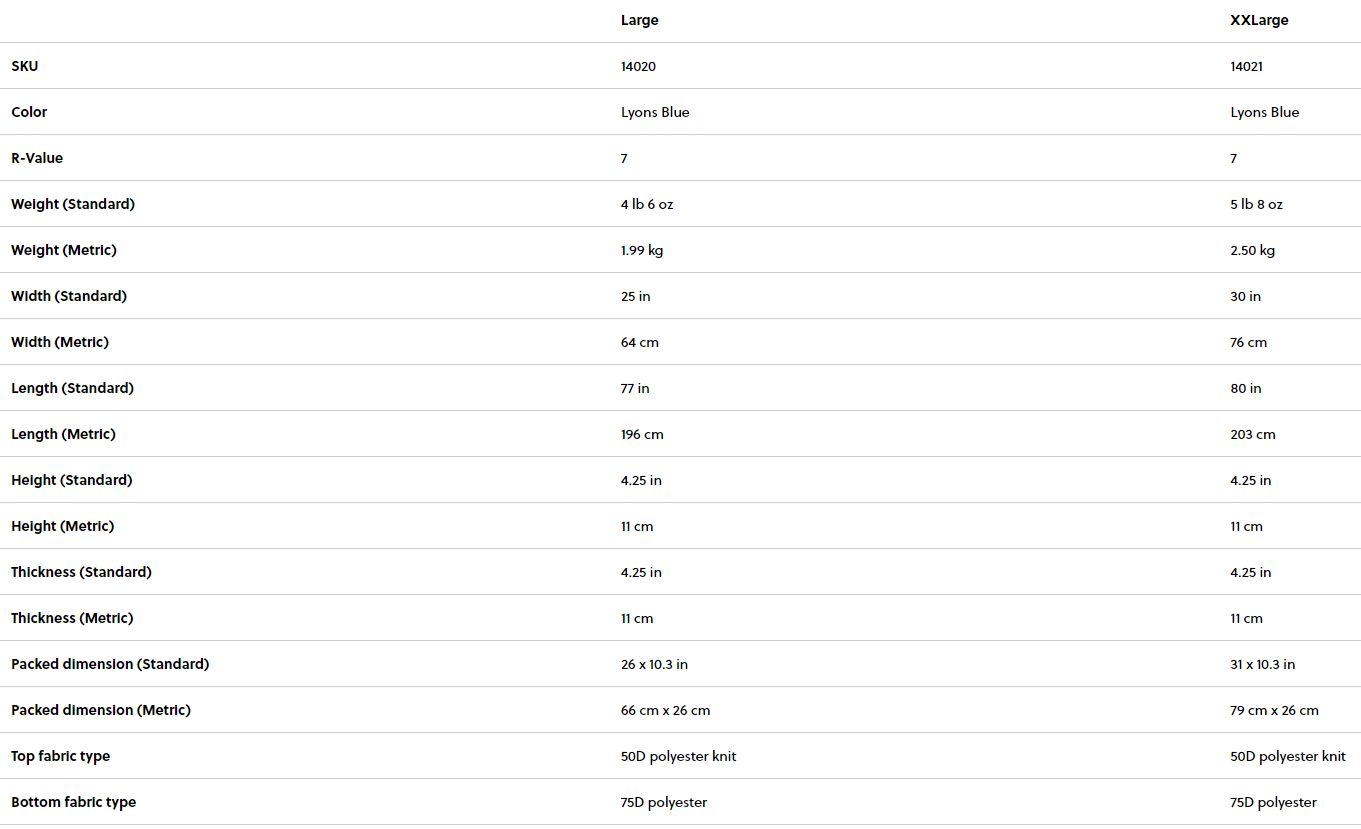Screen dimensions: 1361x829
Task: Select the SKU row label
Action: pyautogui.click(x=25, y=66)
